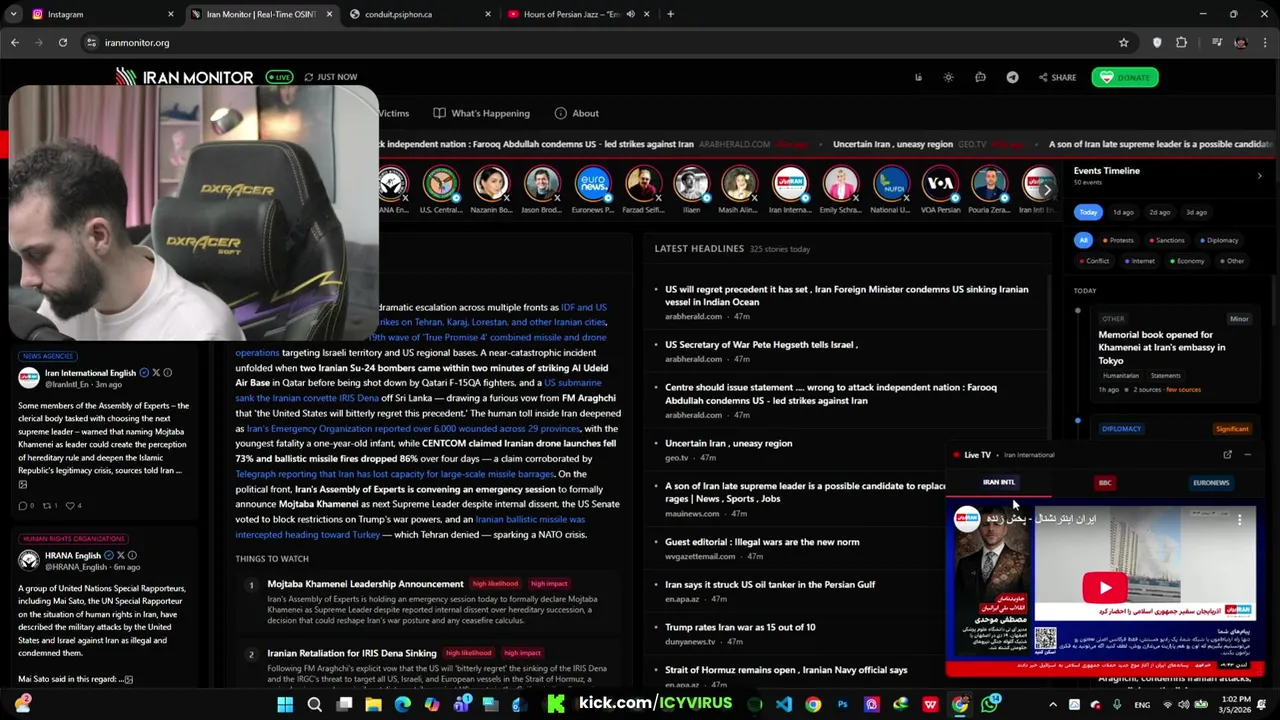Expand the Events Timeline panel chevron
This screenshot has width=1280, height=720.
pyautogui.click(x=1259, y=176)
